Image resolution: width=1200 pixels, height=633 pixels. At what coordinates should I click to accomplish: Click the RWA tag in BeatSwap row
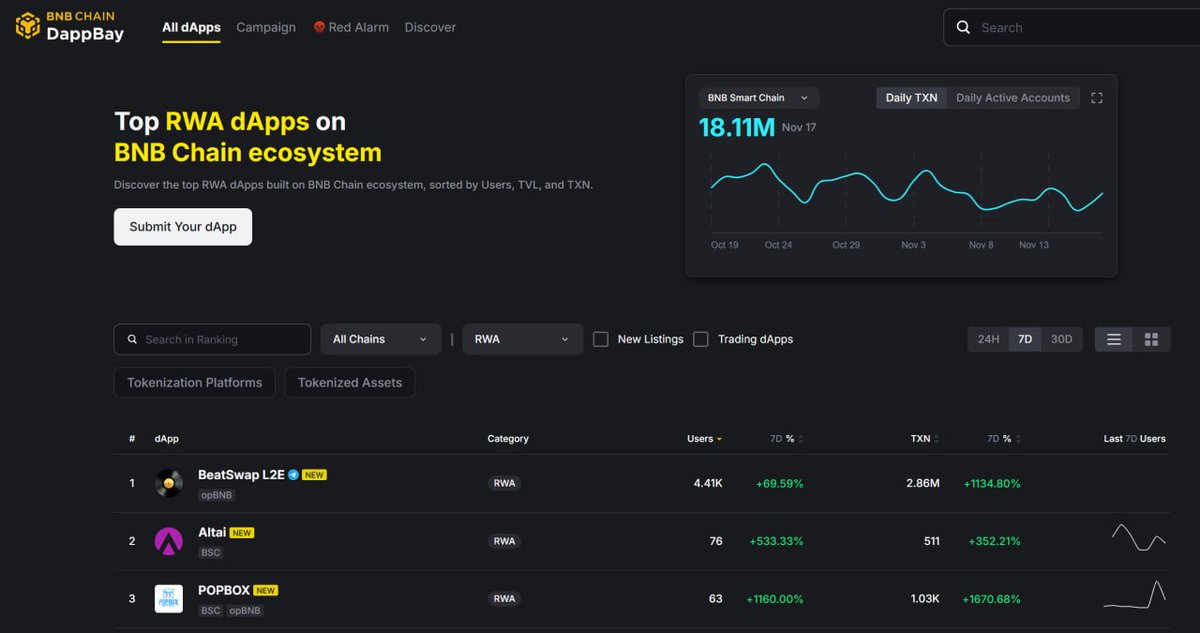[505, 484]
